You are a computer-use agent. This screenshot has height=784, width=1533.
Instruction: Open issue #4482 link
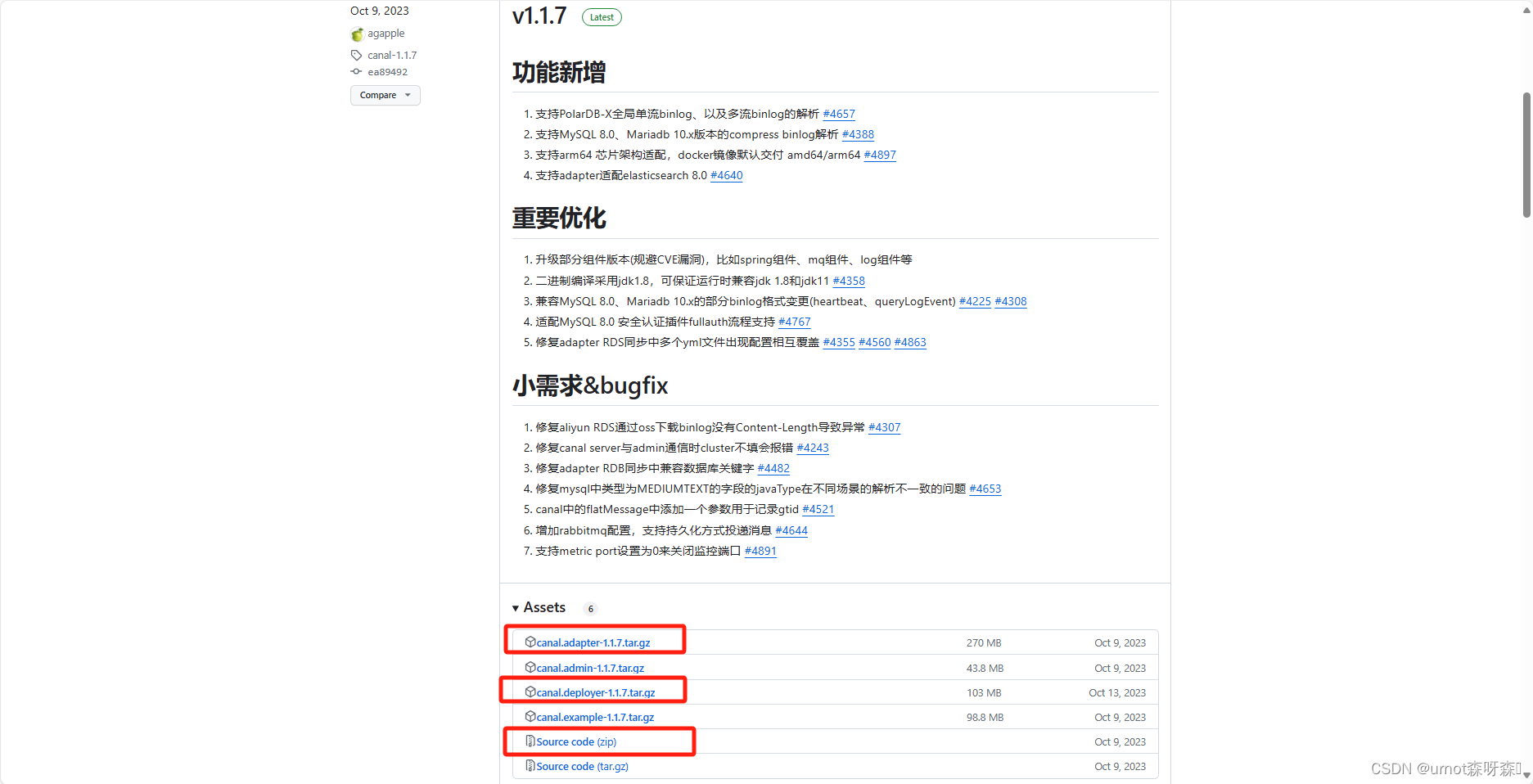click(x=773, y=468)
